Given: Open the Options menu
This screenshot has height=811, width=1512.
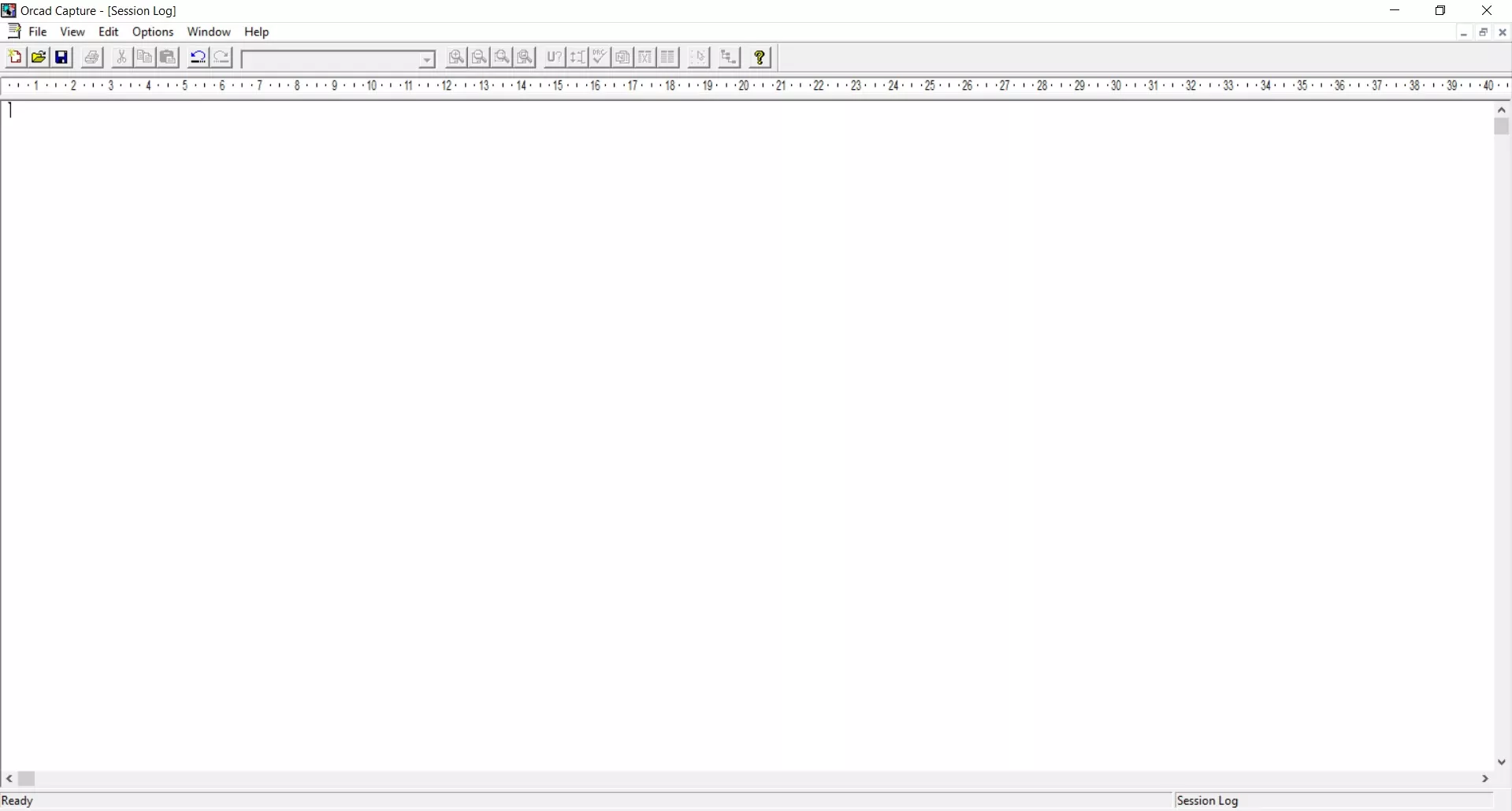Looking at the screenshot, I should (153, 32).
